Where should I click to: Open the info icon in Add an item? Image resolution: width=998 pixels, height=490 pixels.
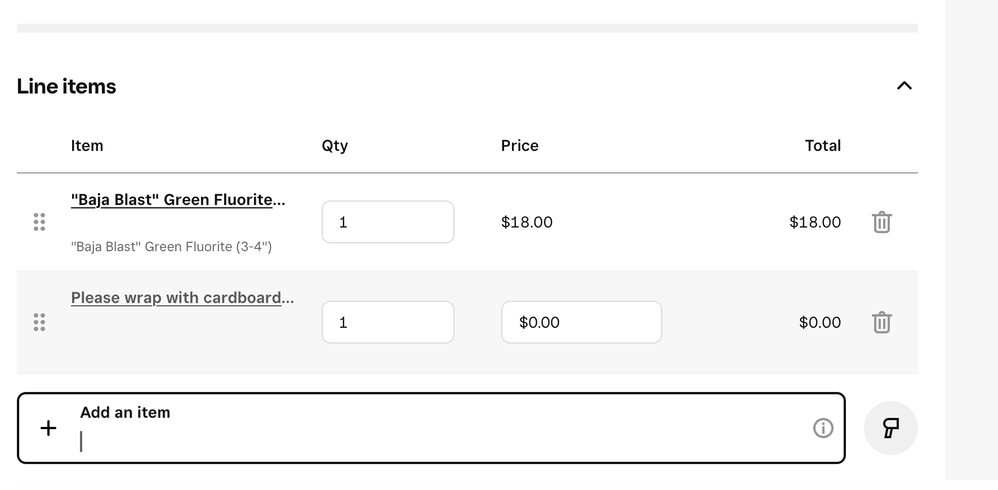pyautogui.click(x=823, y=428)
